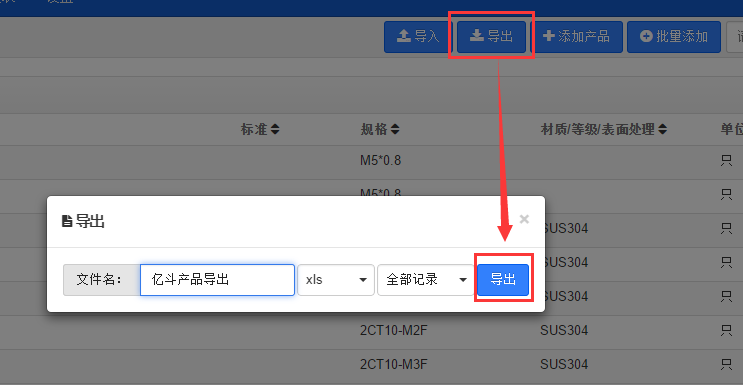
Task: Sort by the 规格 column arrows
Action: click(x=395, y=129)
